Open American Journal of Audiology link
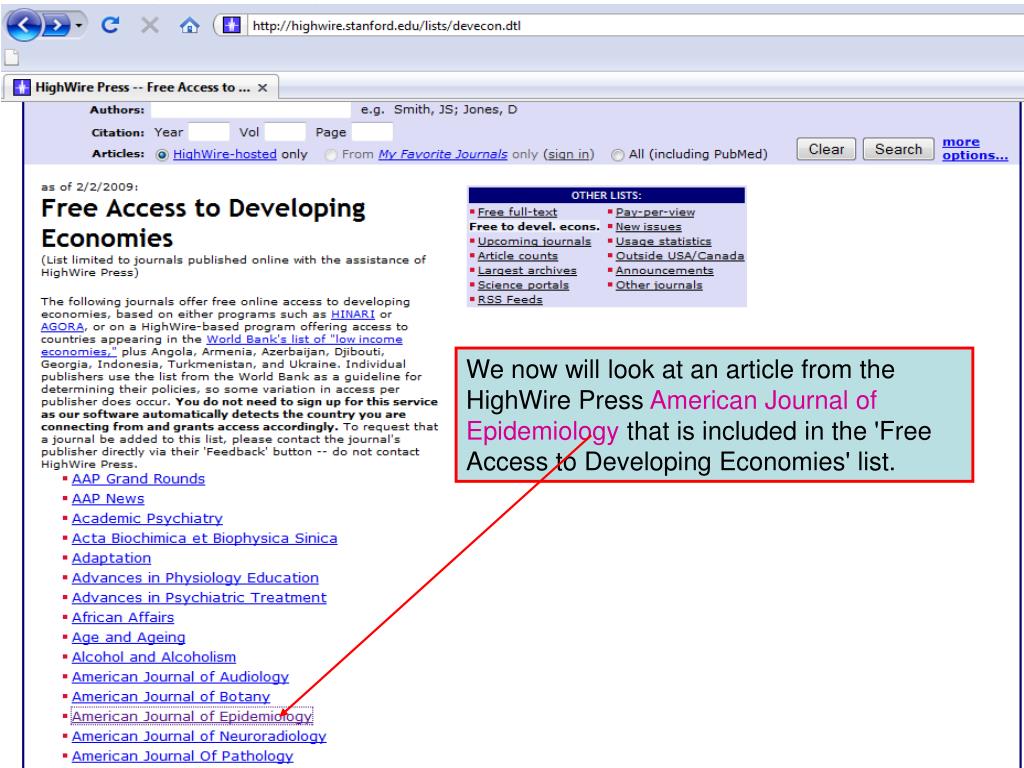 pyautogui.click(x=180, y=677)
